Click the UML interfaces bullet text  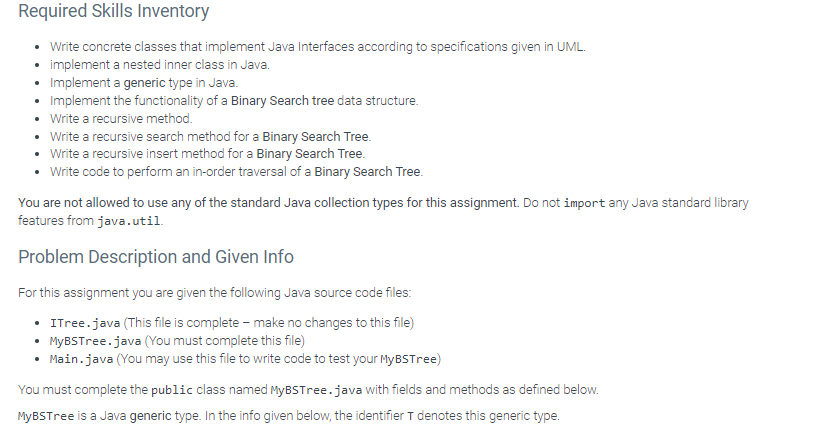pyautogui.click(x=318, y=47)
